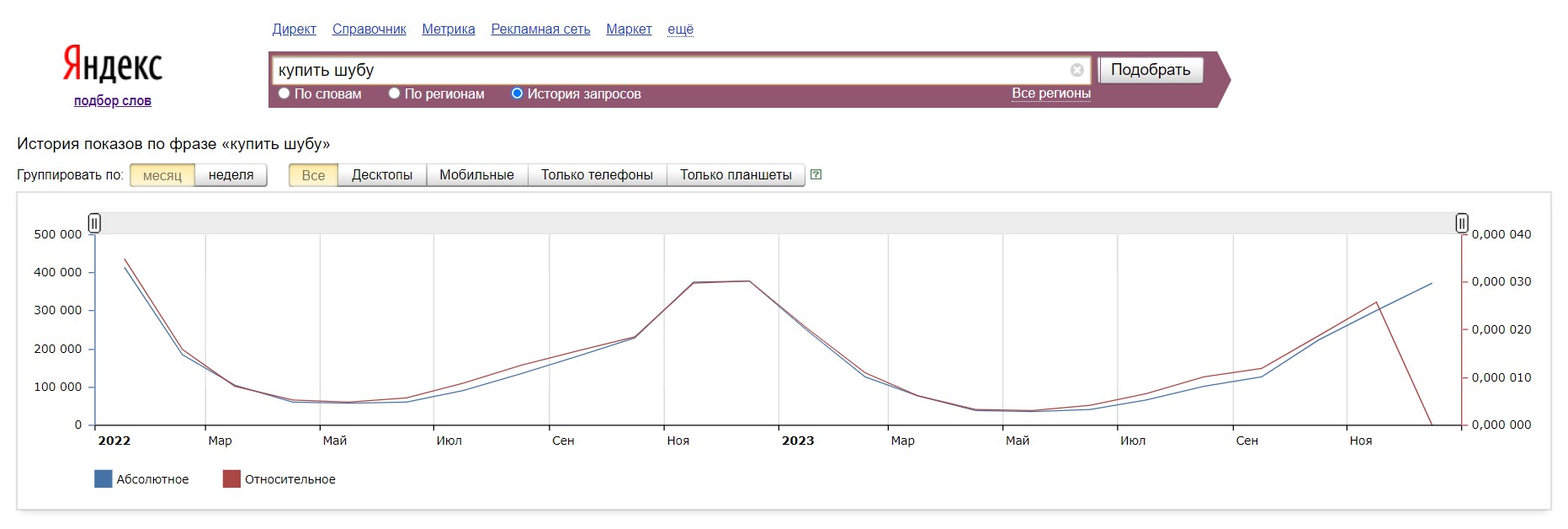1568x529 pixels.
Task: Open the green help question-mark icon
Action: click(x=816, y=174)
